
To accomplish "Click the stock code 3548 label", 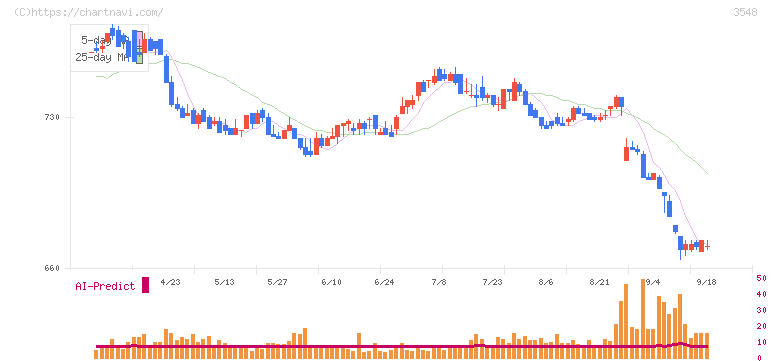I will [x=745, y=13].
